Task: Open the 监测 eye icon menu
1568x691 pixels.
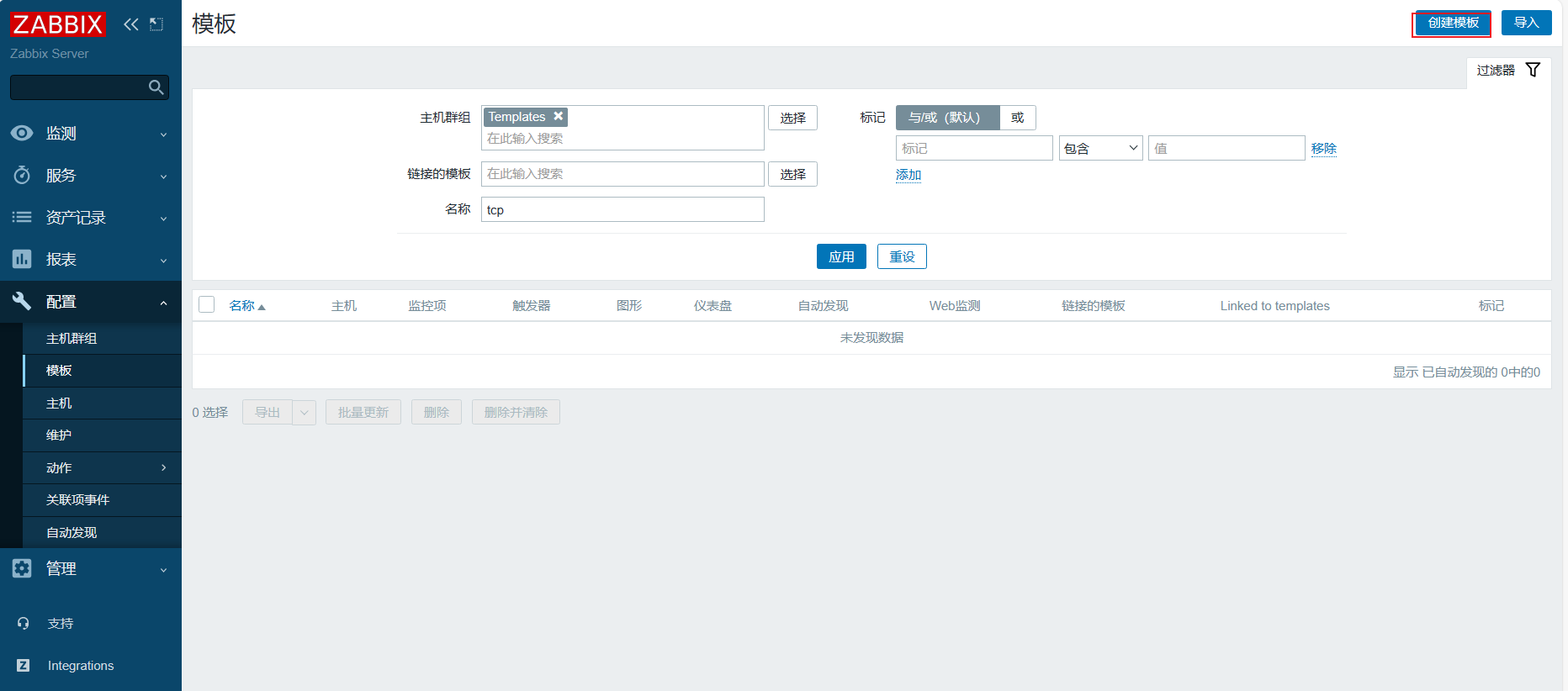Action: [x=22, y=133]
